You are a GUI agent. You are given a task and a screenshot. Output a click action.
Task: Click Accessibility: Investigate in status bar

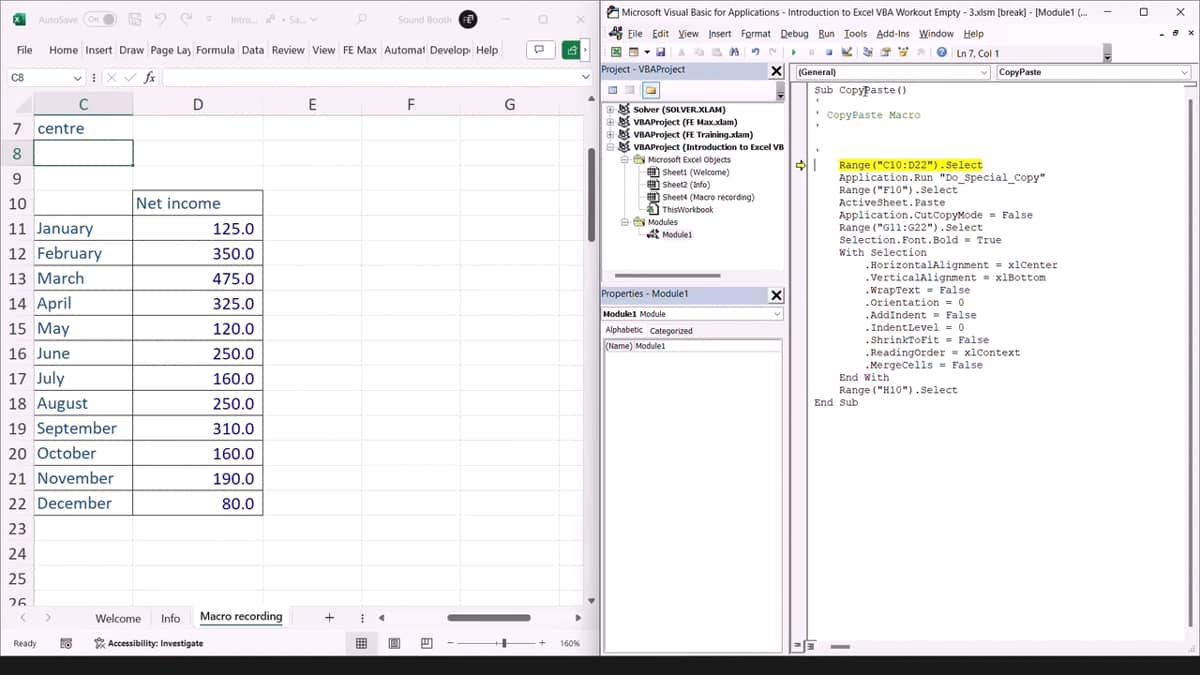click(x=148, y=644)
